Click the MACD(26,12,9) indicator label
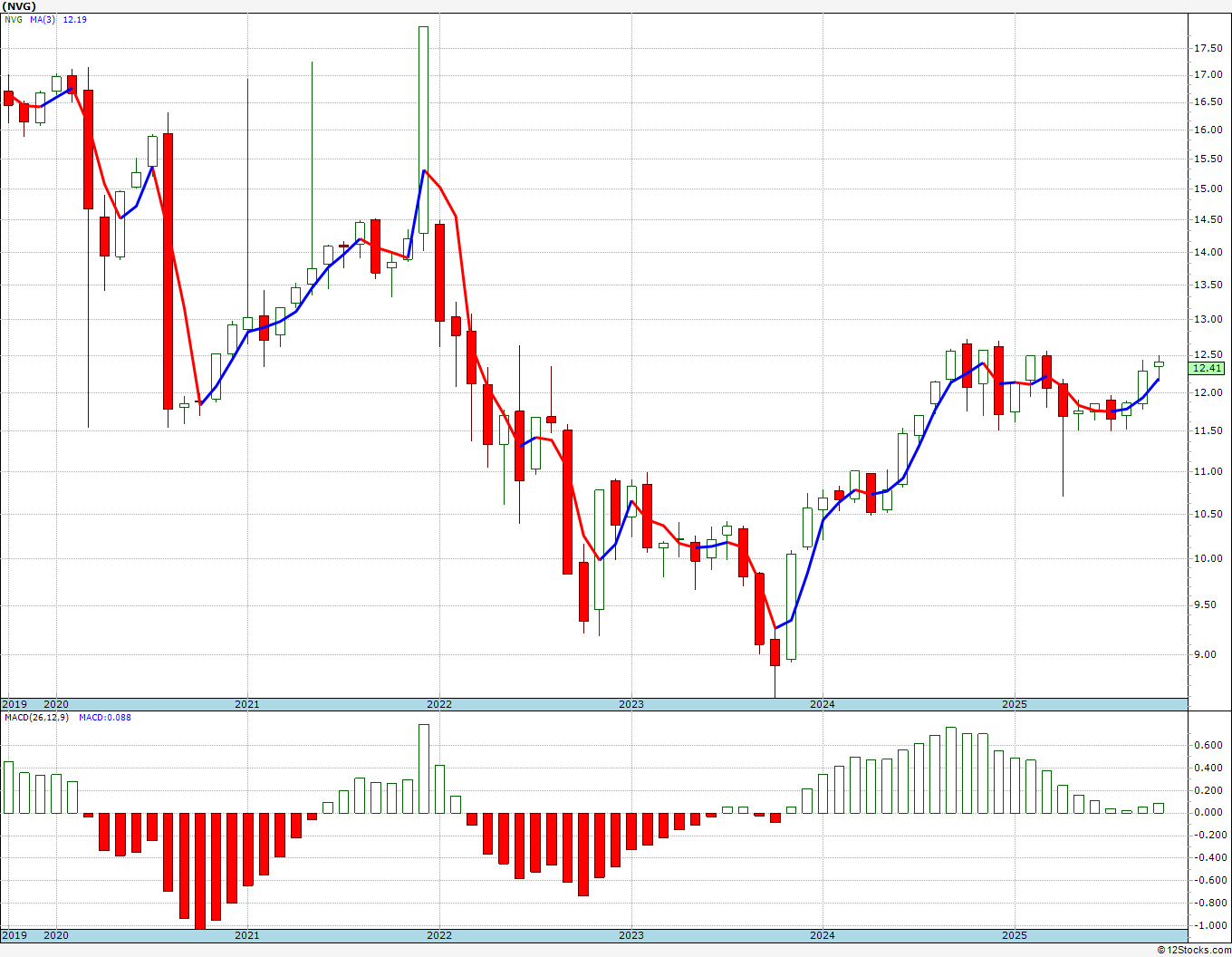 36,718
